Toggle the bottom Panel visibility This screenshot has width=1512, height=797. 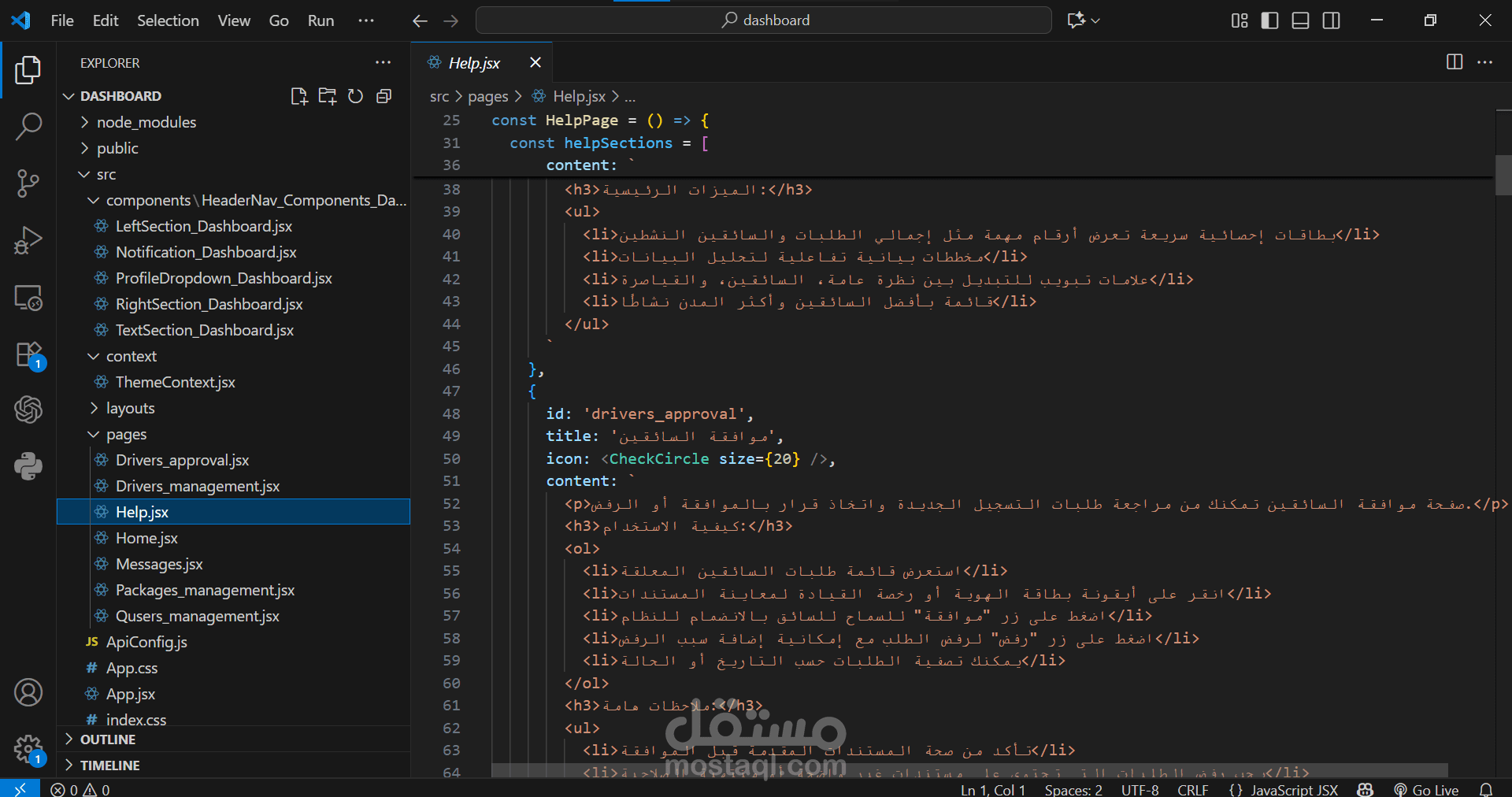click(1300, 20)
